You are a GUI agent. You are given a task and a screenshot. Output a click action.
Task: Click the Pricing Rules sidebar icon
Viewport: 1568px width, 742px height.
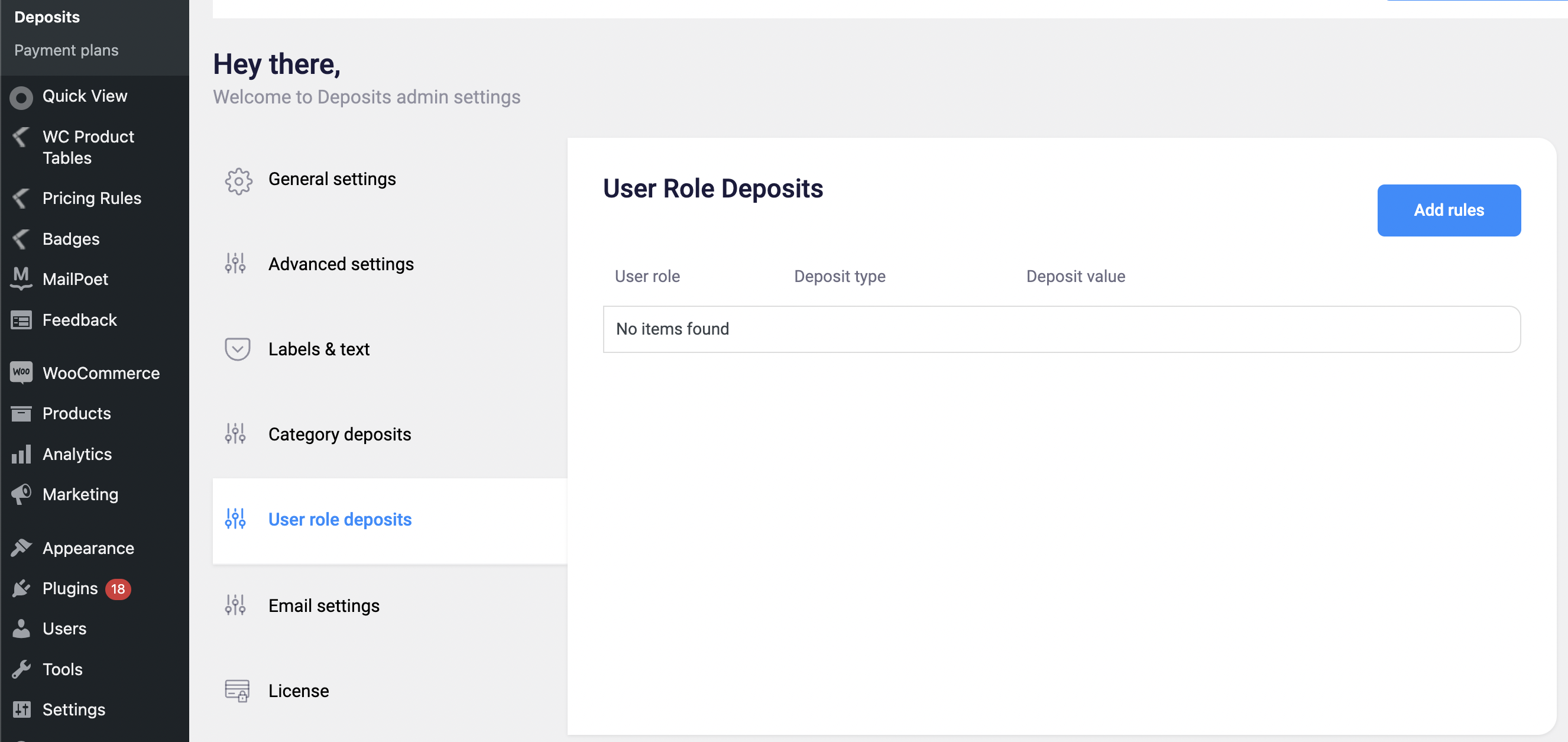(21, 198)
